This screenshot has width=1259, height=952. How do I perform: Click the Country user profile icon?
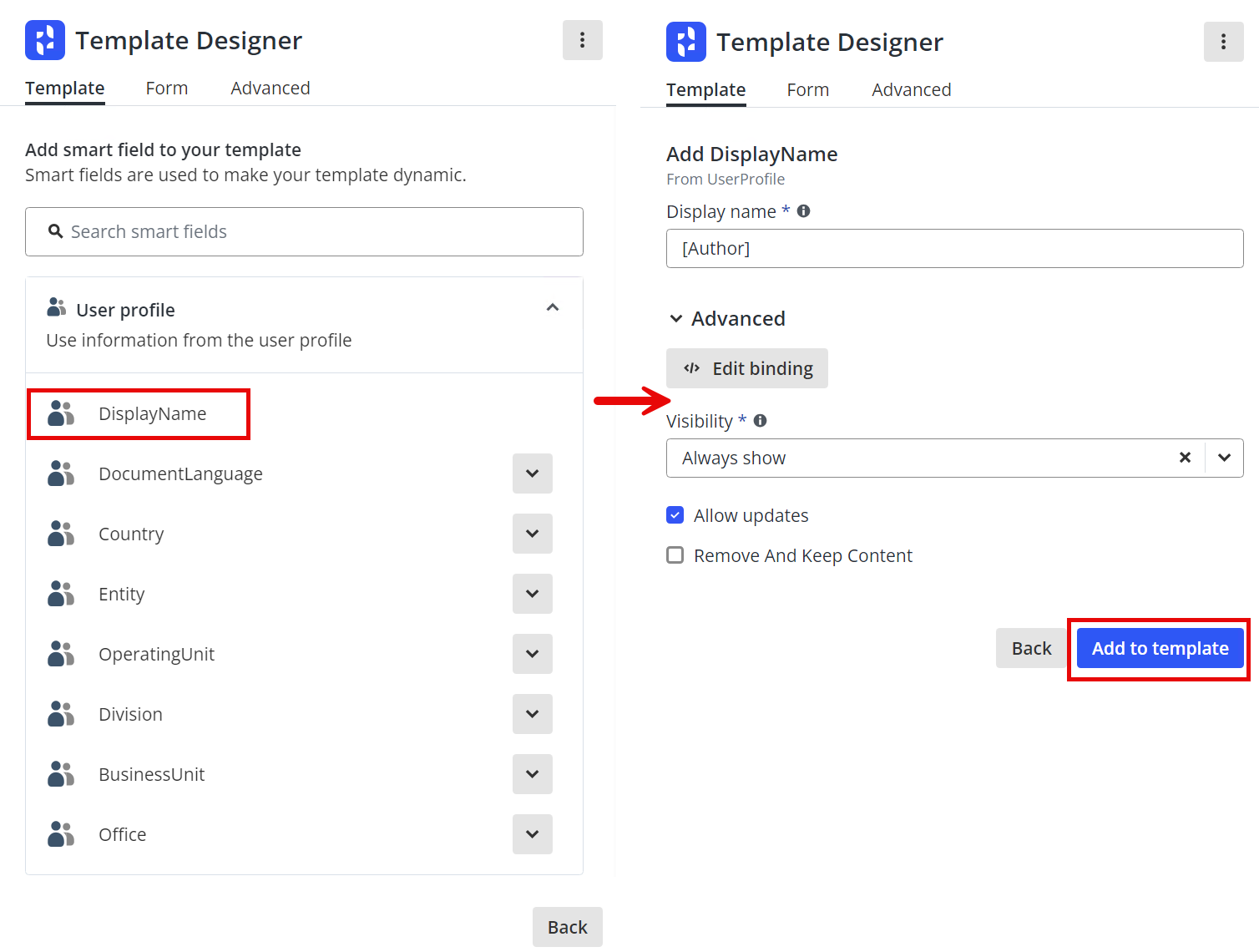[x=61, y=534]
